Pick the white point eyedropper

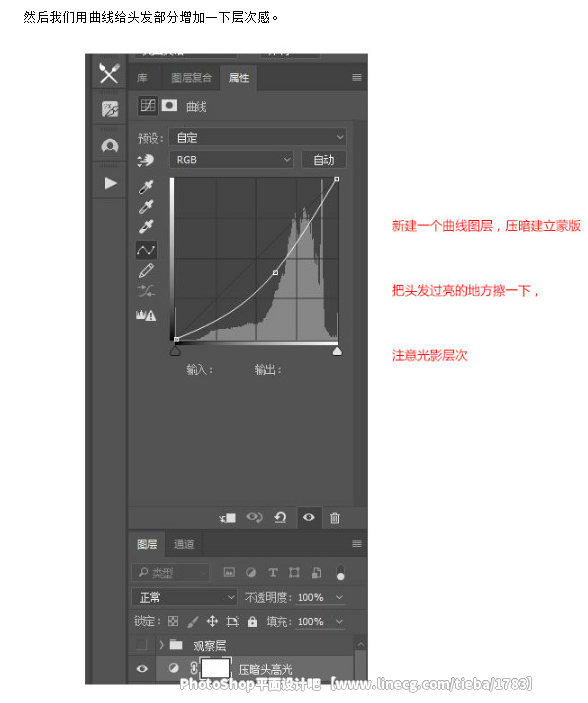[x=146, y=226]
